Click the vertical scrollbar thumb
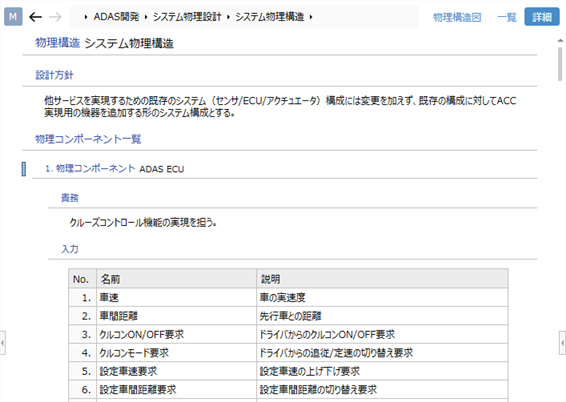This screenshot has width=566, height=402. point(560,64)
